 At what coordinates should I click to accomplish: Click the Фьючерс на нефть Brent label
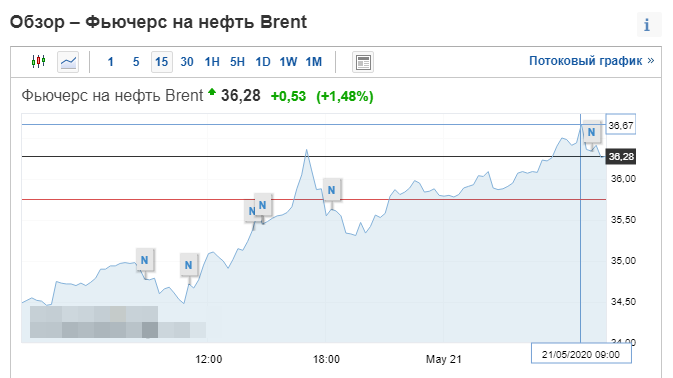point(112,96)
